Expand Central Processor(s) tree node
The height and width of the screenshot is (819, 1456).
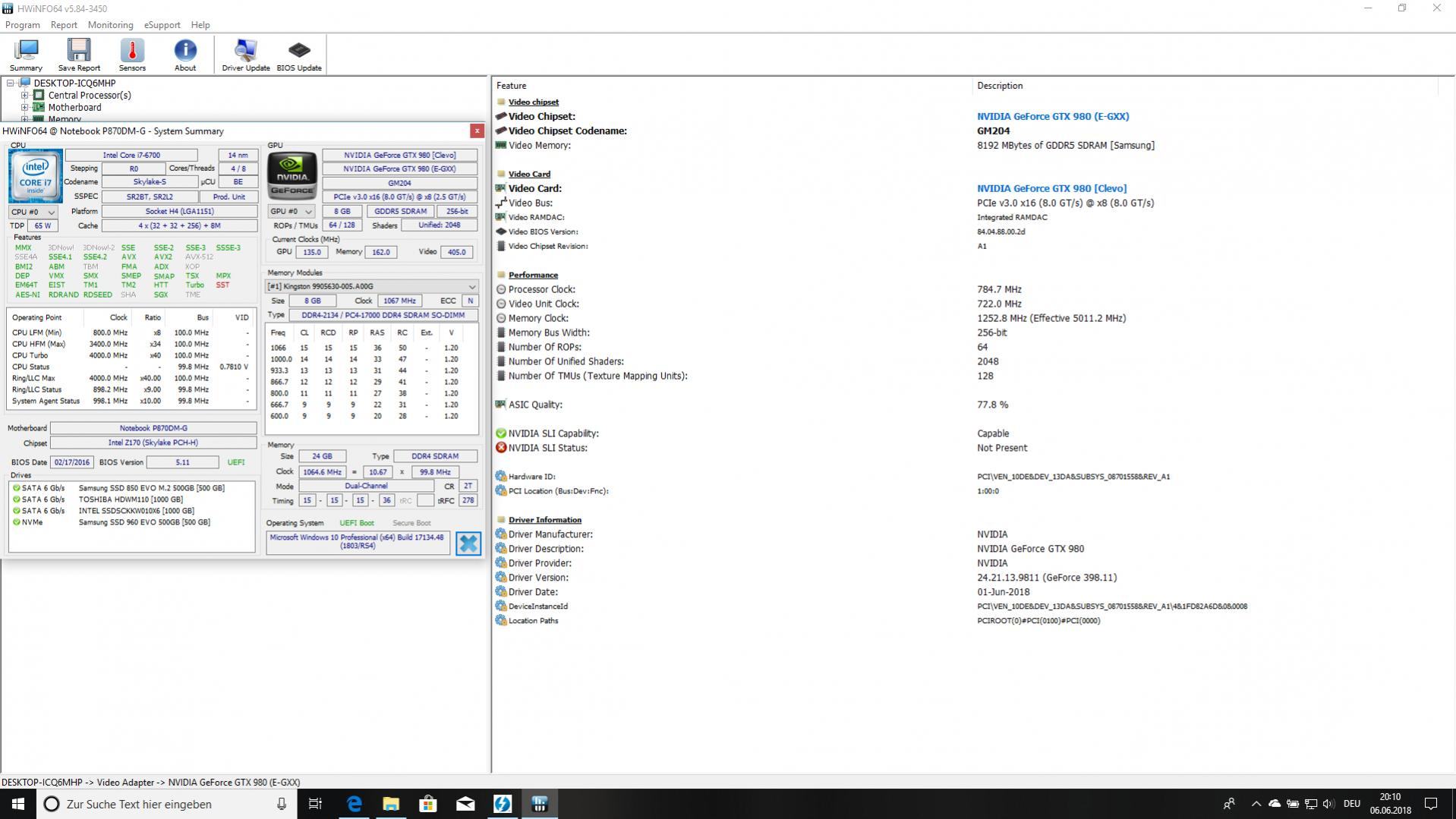[24, 96]
